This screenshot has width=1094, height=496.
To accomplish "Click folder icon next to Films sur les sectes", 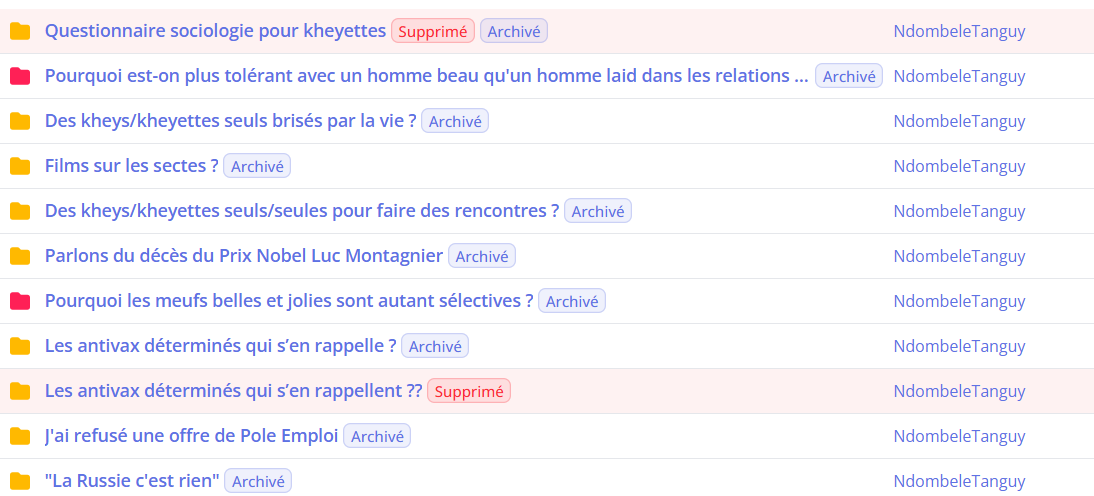I will click(20, 166).
